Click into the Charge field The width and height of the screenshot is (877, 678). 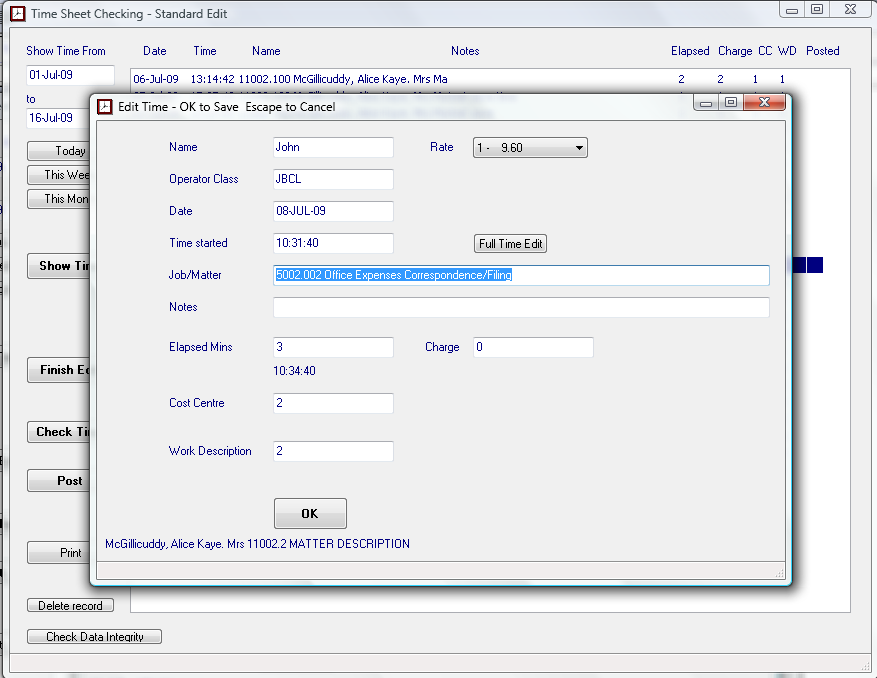tap(533, 347)
